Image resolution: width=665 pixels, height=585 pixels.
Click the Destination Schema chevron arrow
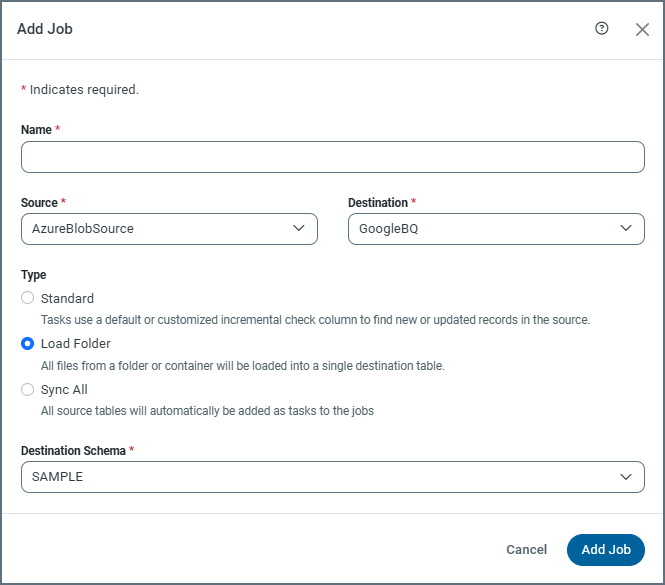point(626,477)
